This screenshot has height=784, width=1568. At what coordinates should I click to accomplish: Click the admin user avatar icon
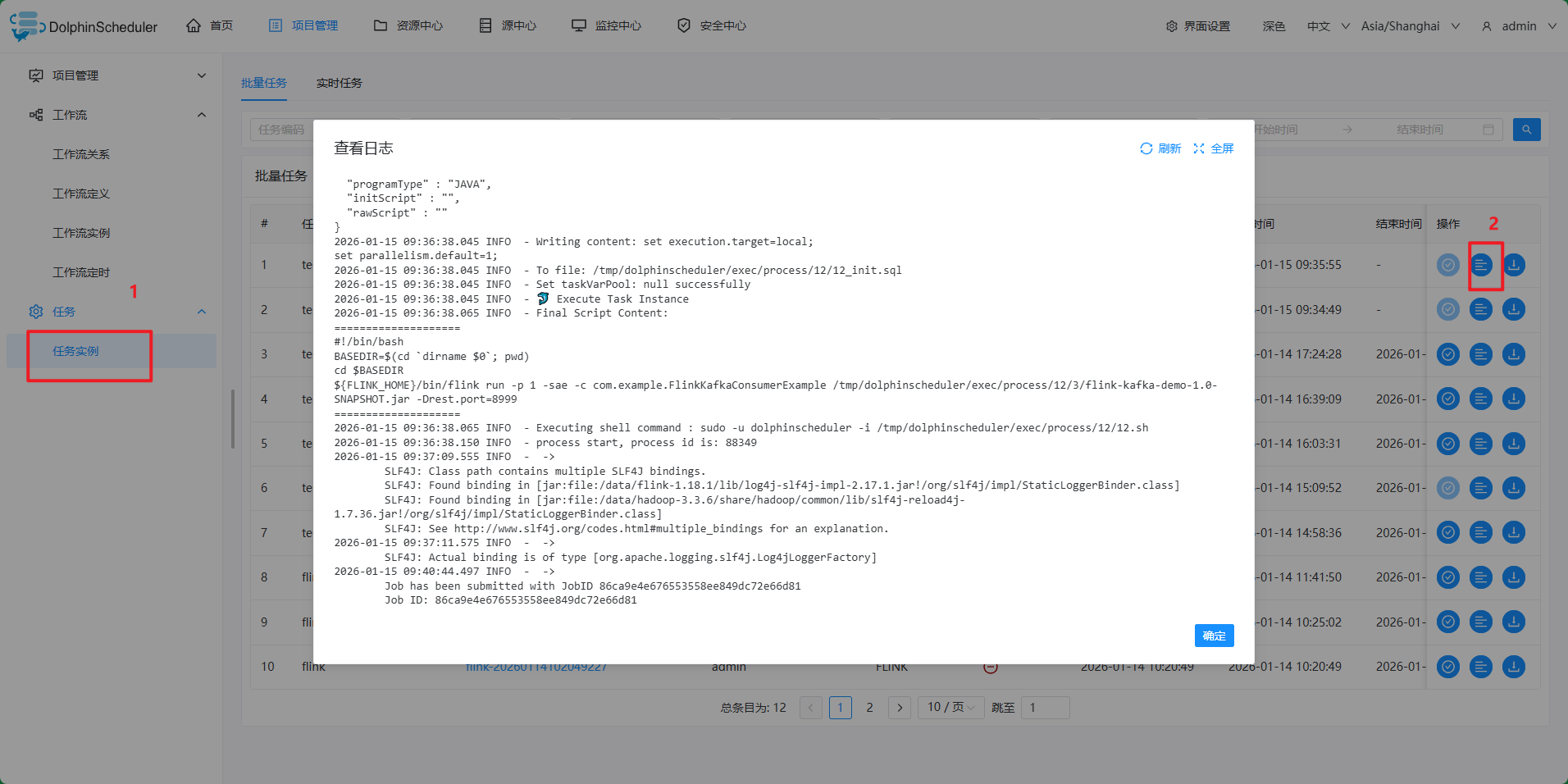pos(1486,25)
